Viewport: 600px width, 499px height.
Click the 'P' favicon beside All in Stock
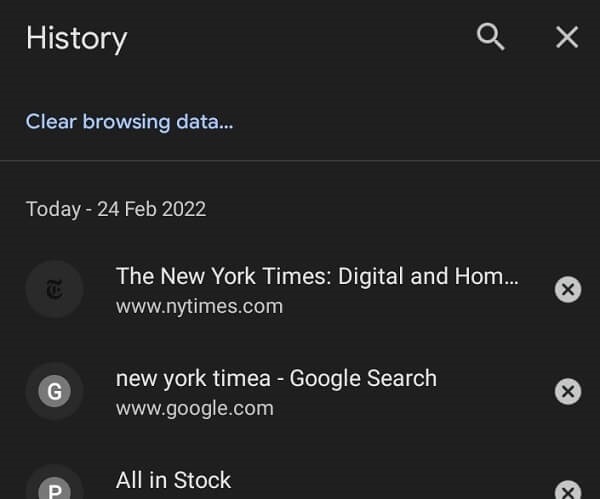(54, 489)
